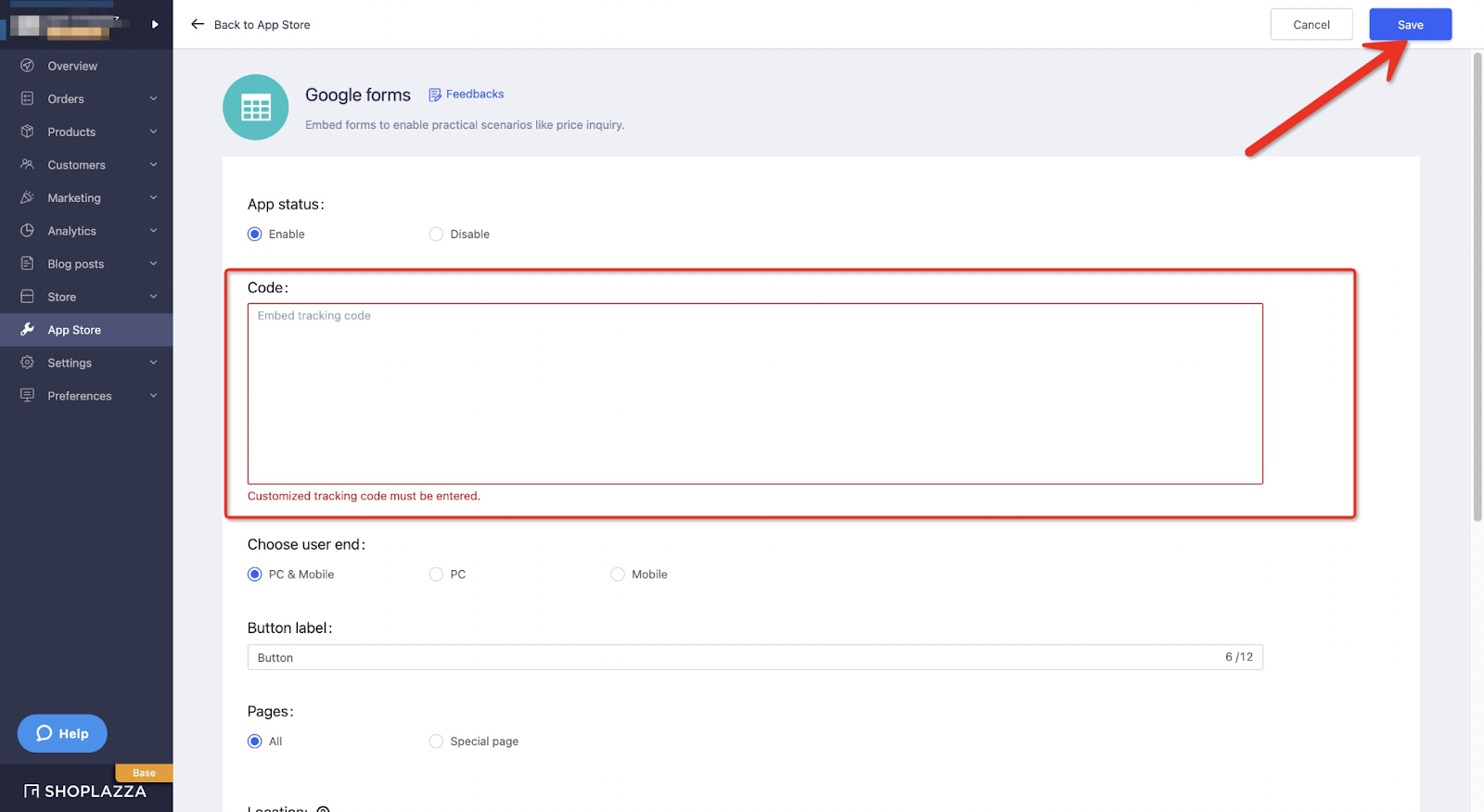
Task: Click the Products box icon
Action: 27,132
